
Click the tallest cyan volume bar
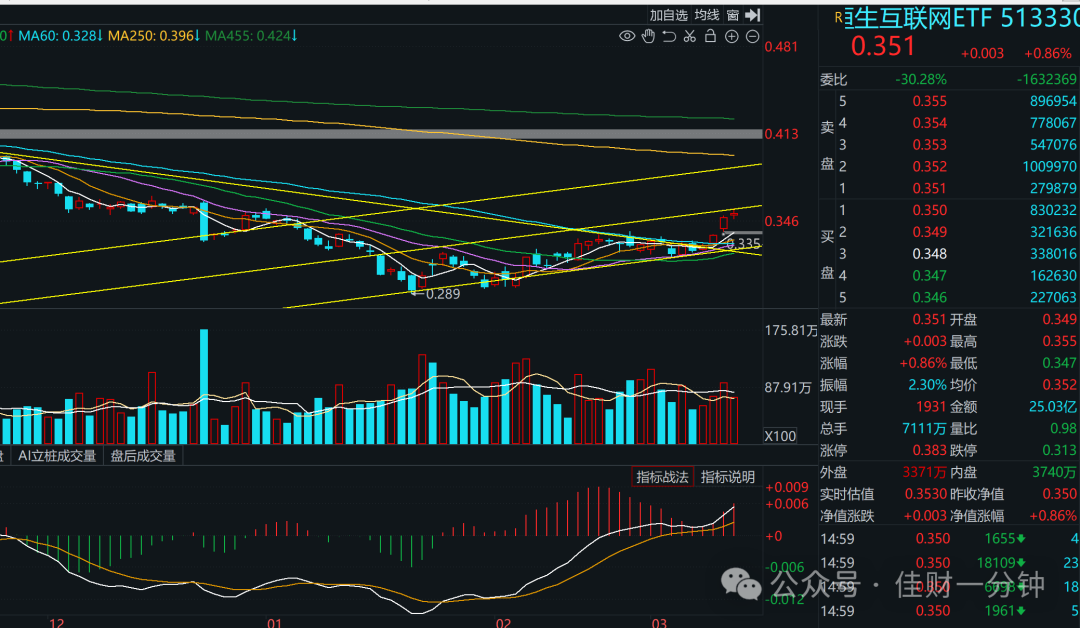[x=204, y=386]
